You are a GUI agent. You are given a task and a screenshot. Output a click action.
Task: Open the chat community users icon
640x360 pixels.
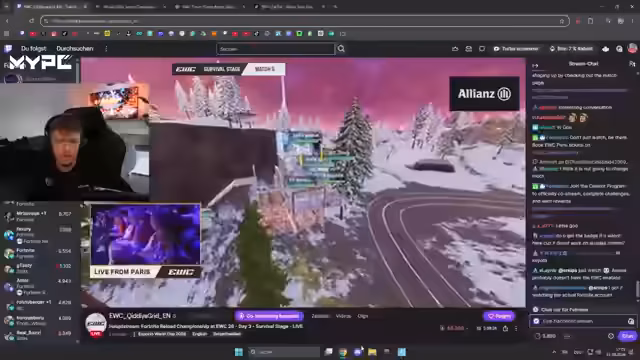(632, 64)
